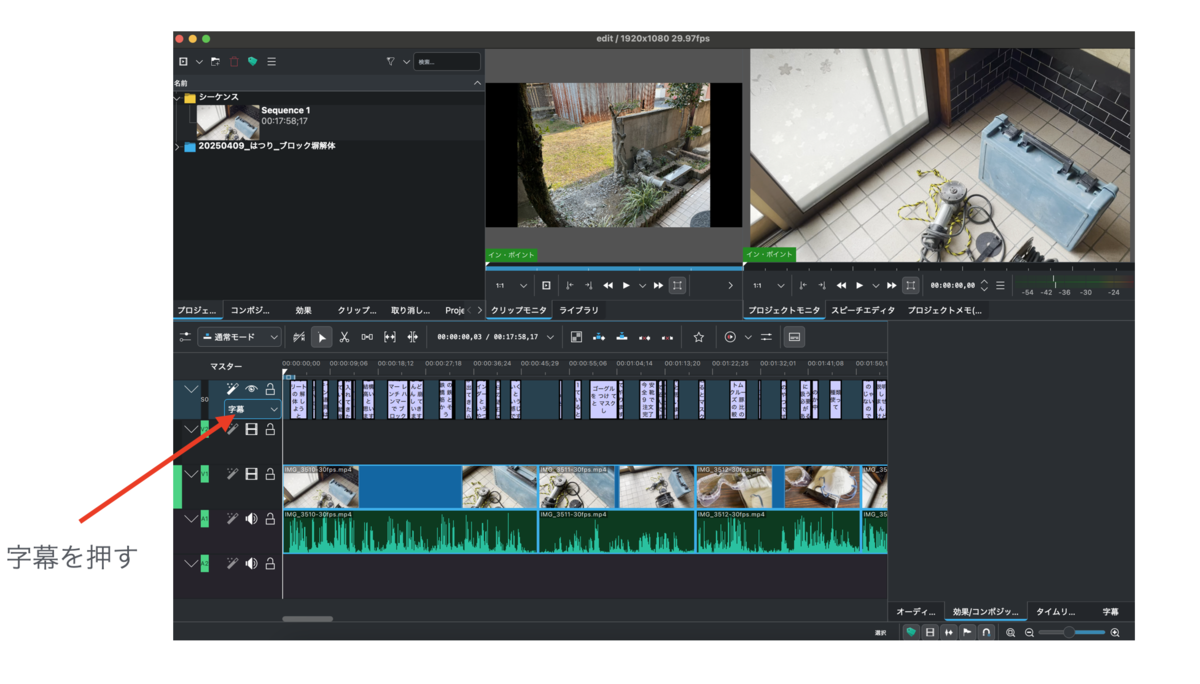Create a new folder in project bin

point(215,62)
